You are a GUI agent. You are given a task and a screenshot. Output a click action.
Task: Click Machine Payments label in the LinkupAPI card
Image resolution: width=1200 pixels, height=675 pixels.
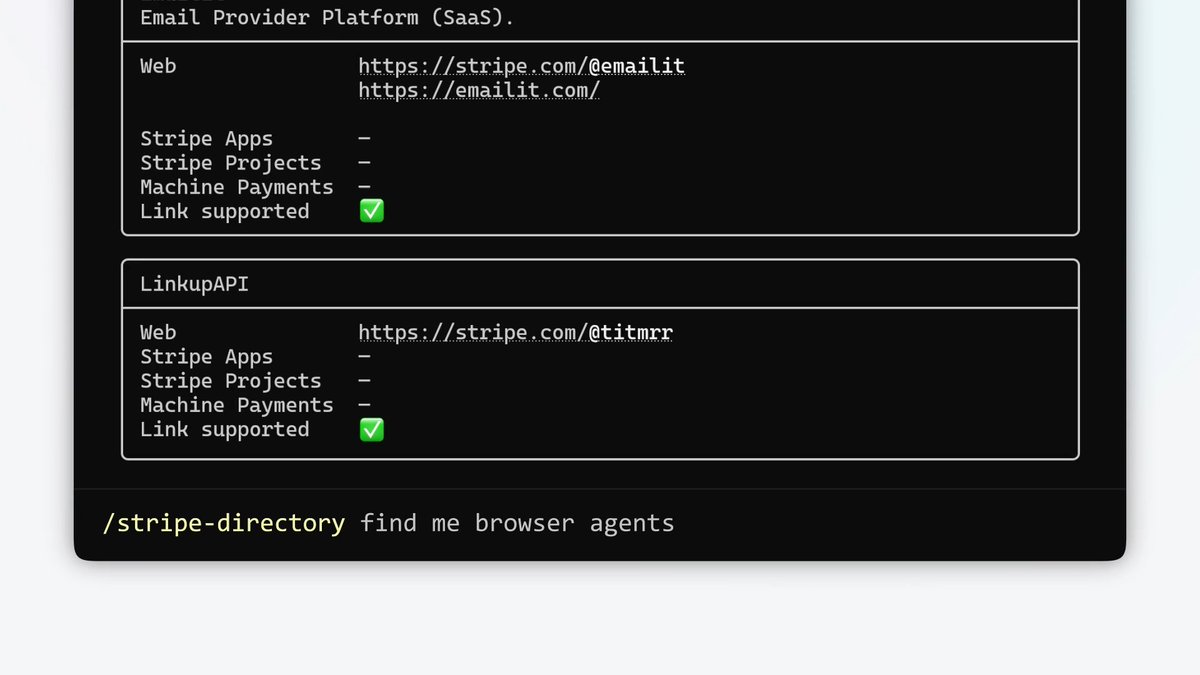point(237,405)
